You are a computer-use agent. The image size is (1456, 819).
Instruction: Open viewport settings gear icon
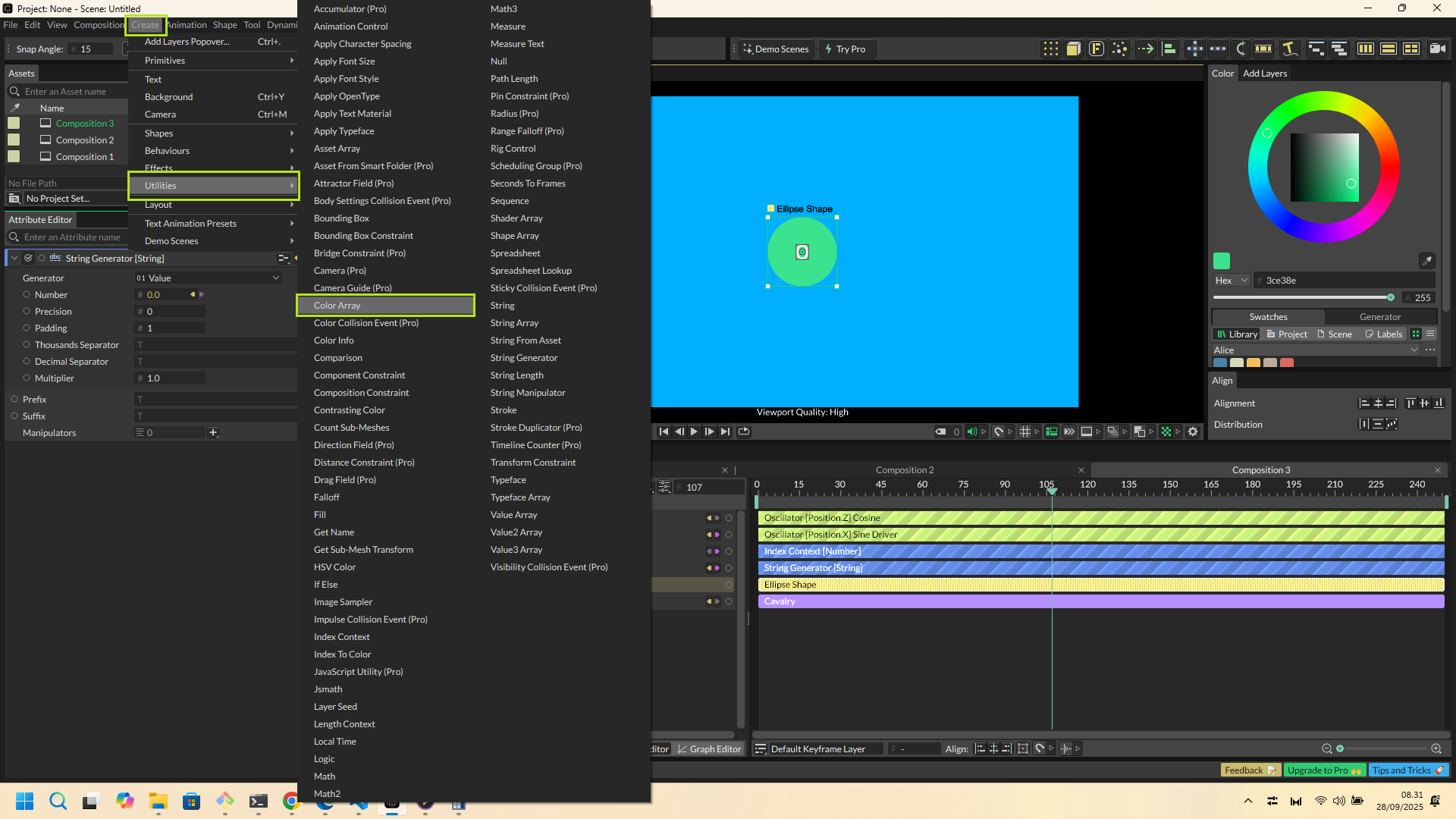(1193, 431)
